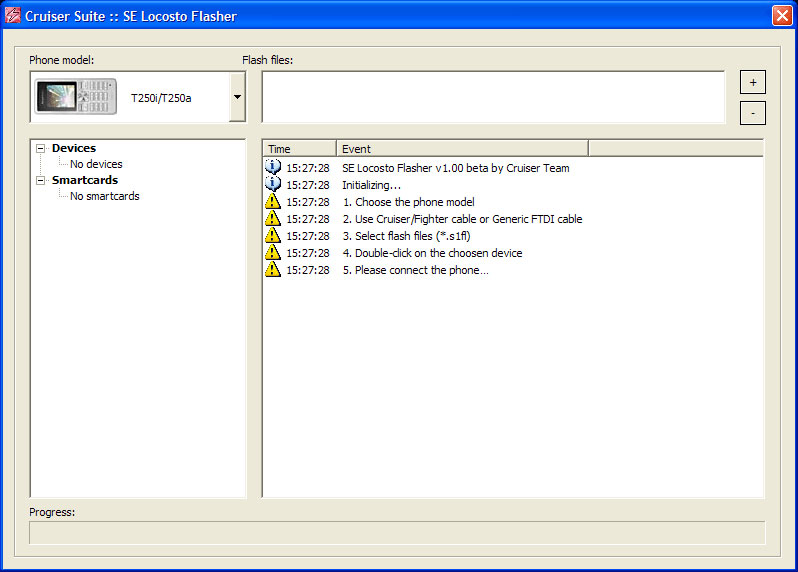Click warning icon for Double-click on device row

pyautogui.click(x=273, y=252)
